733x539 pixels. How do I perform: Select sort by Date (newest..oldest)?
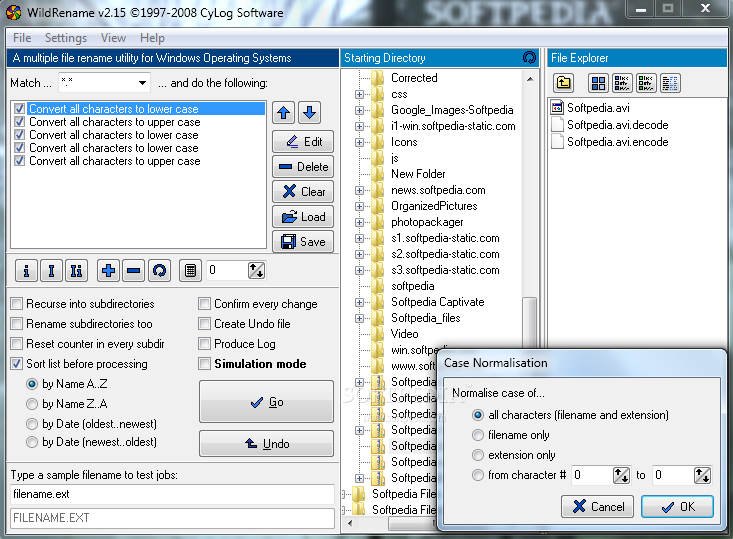click(32, 442)
